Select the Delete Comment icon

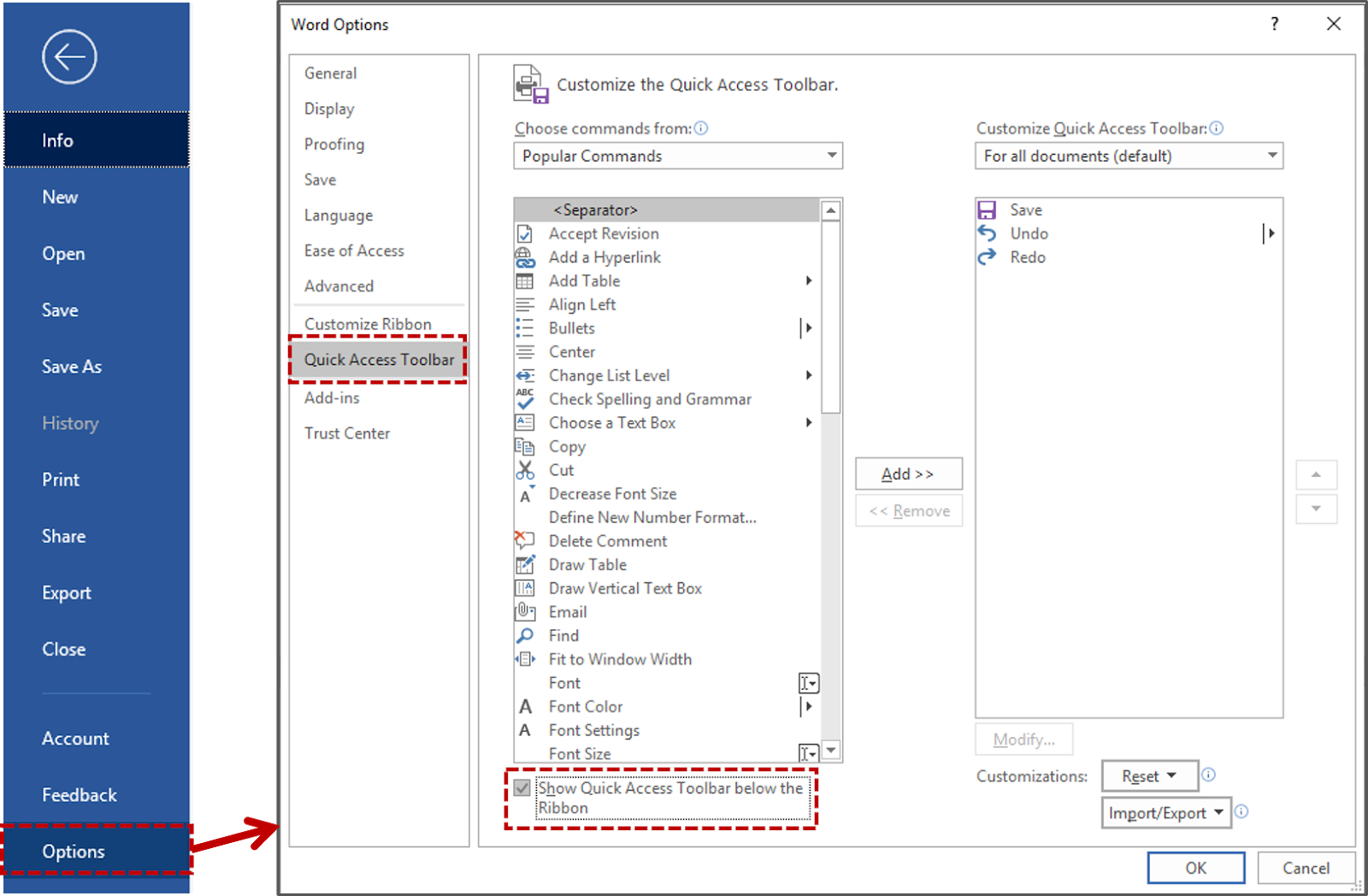(x=525, y=540)
